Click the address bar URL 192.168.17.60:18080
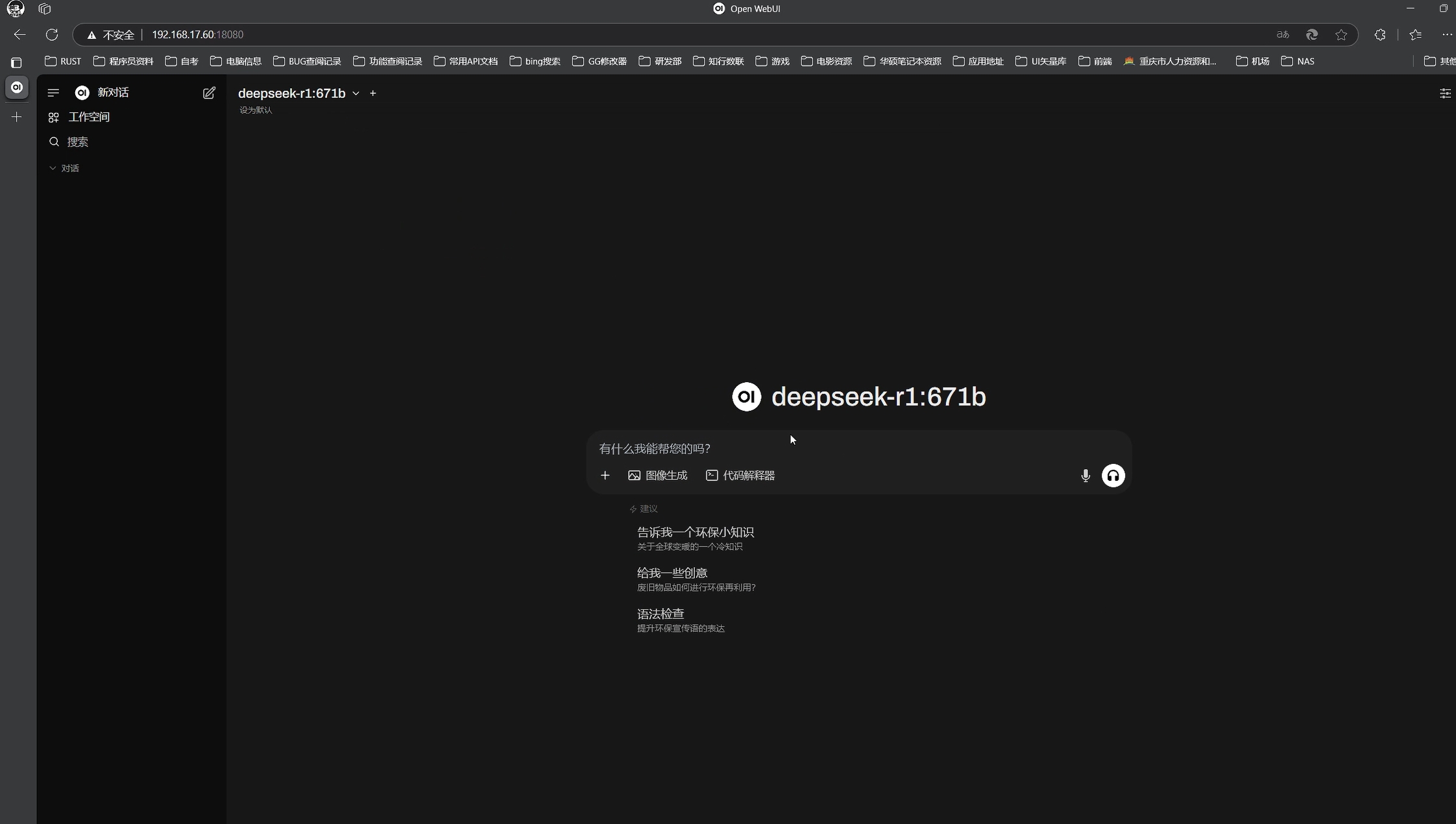The width and height of the screenshot is (1456, 824). coord(198,35)
